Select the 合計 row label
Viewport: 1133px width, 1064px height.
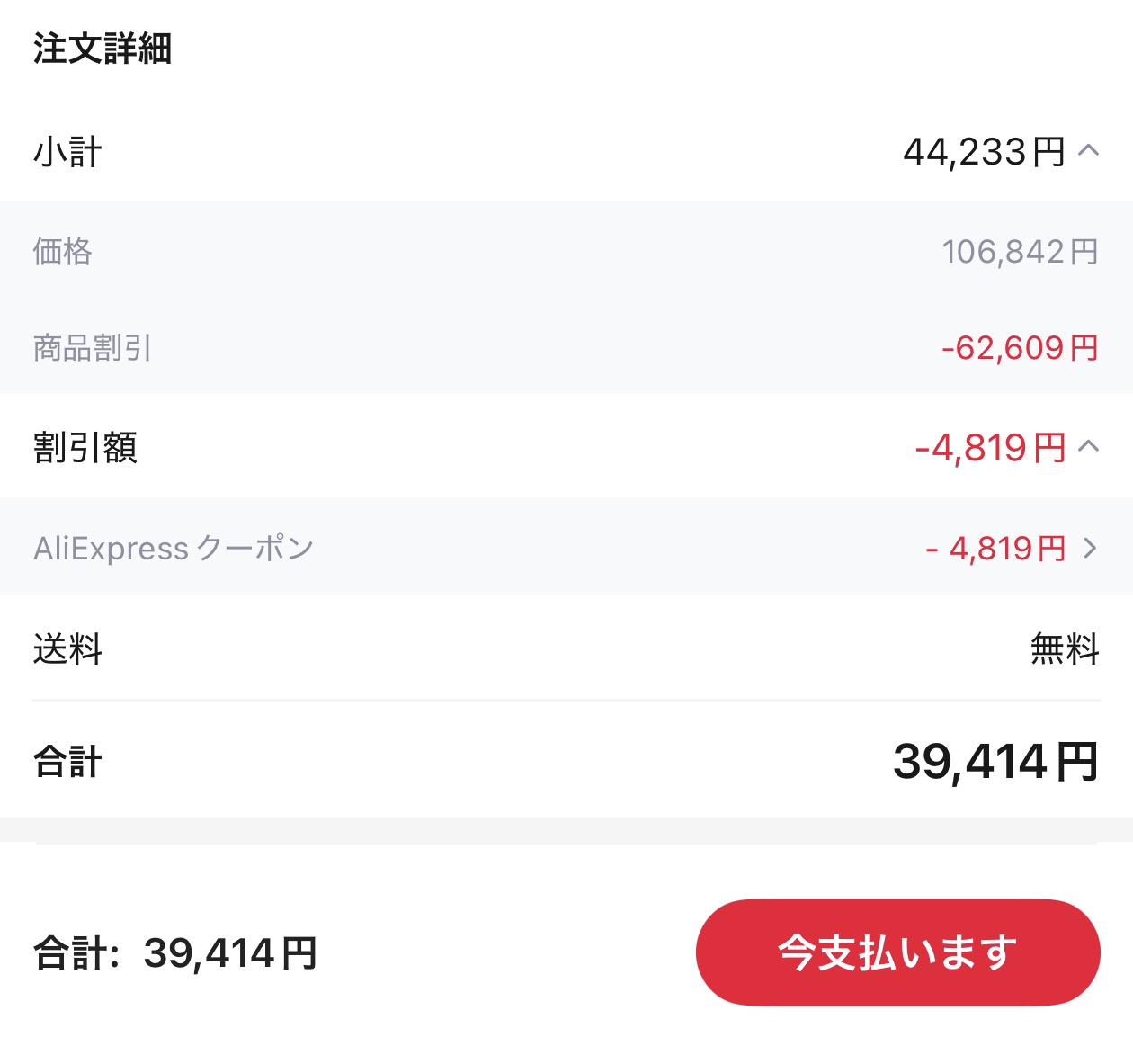pos(67,762)
